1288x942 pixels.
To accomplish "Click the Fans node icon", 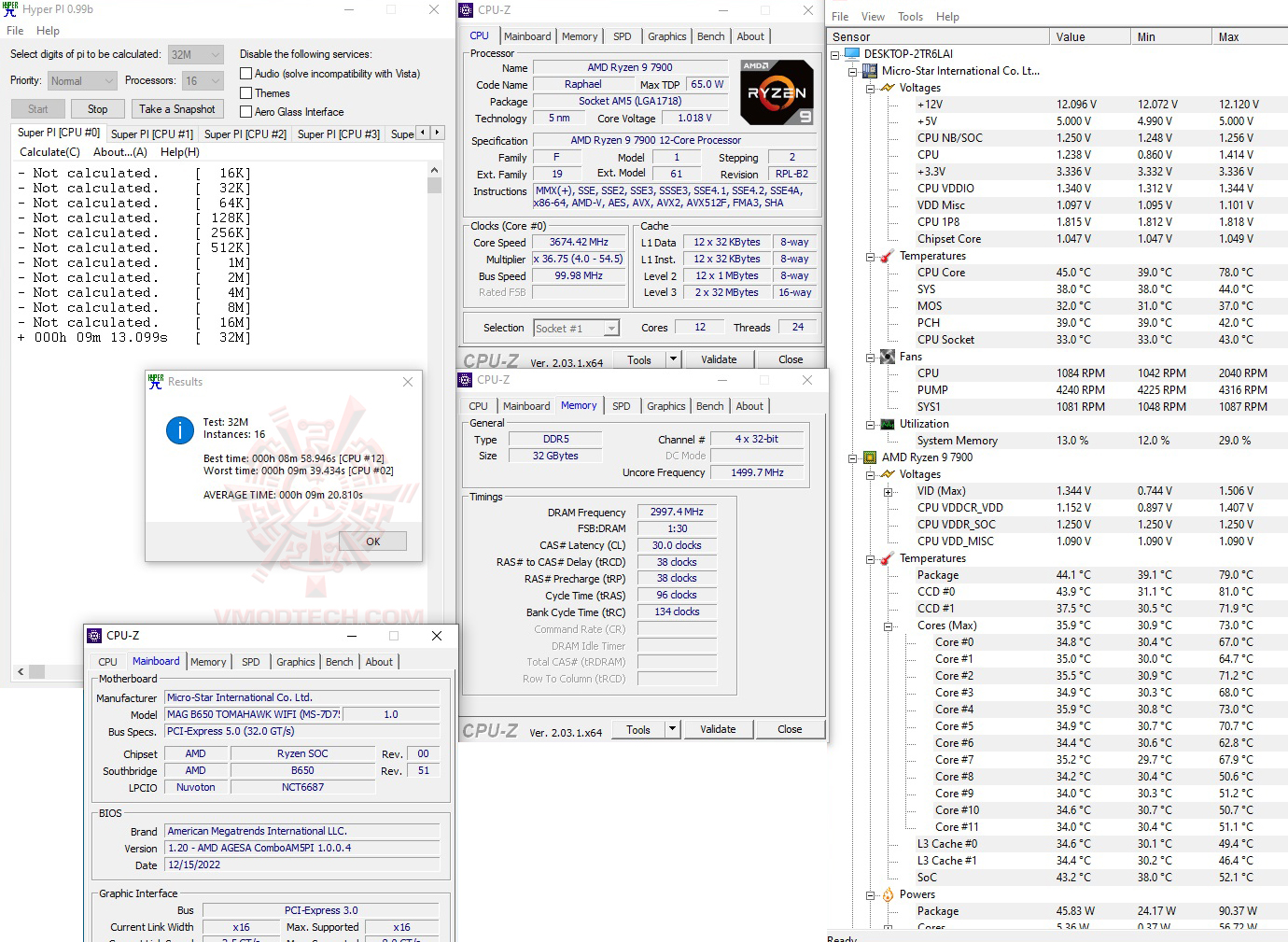I will [888, 357].
